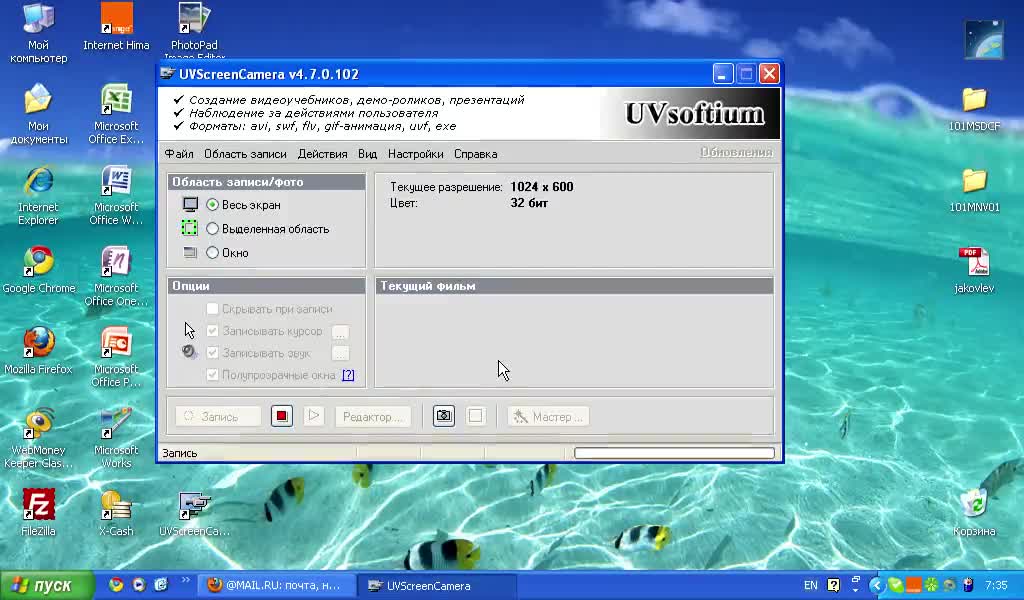Open the PhotoPad Image Editor desktop shortcut
1024x600 pixels.
[x=194, y=26]
